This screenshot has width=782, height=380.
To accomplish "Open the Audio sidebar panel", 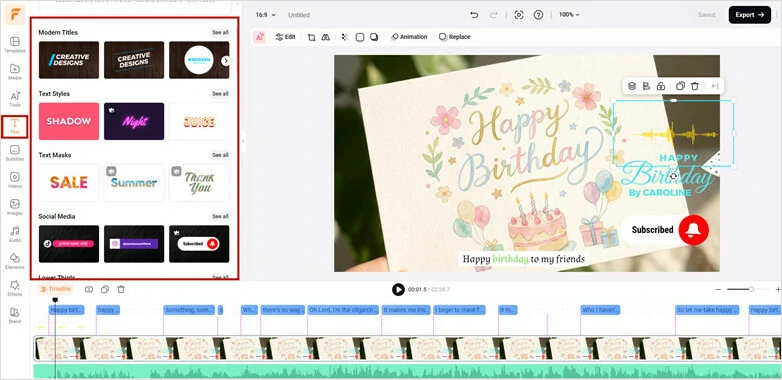I will click(x=14, y=234).
